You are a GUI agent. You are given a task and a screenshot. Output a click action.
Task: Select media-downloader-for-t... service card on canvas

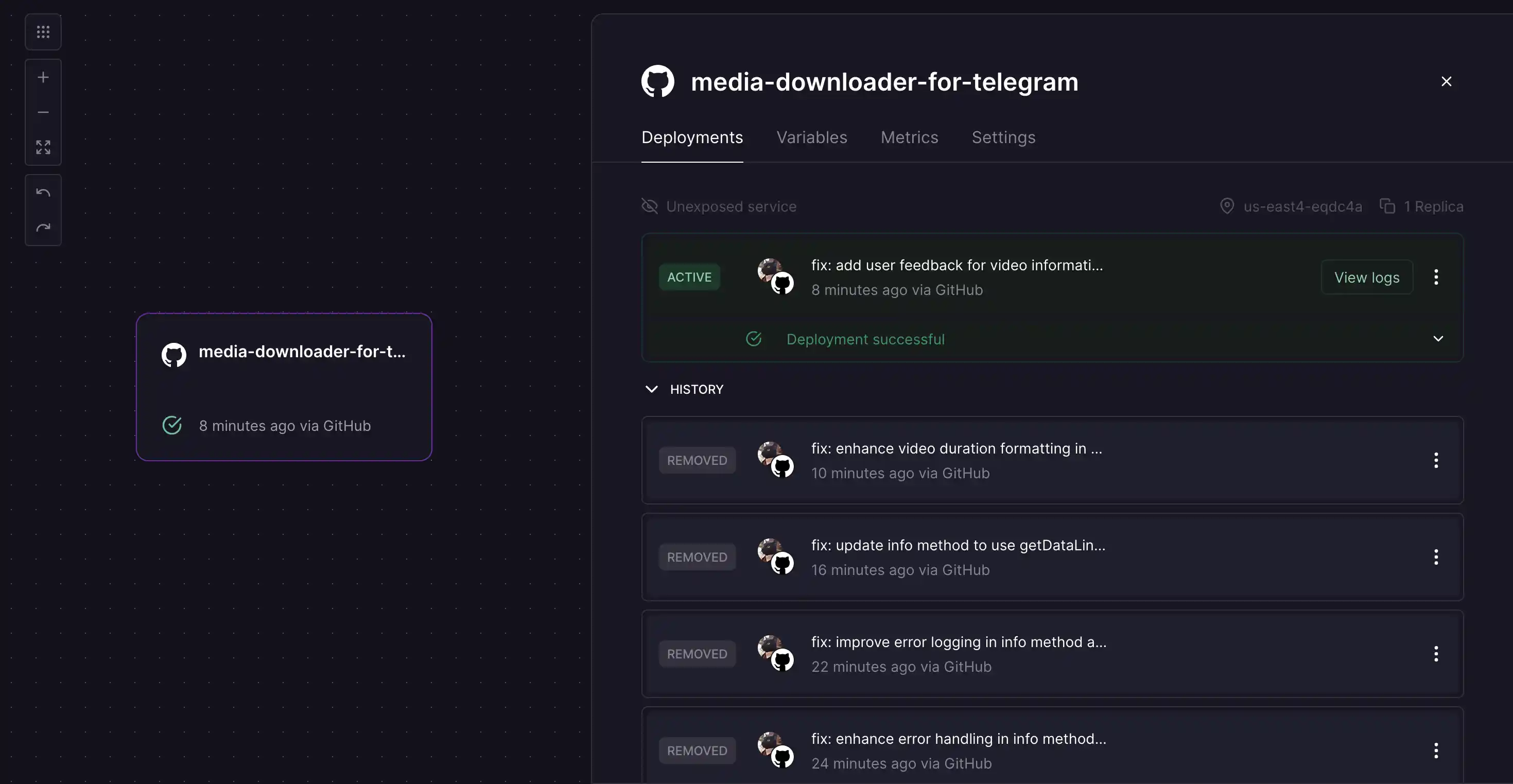[284, 387]
